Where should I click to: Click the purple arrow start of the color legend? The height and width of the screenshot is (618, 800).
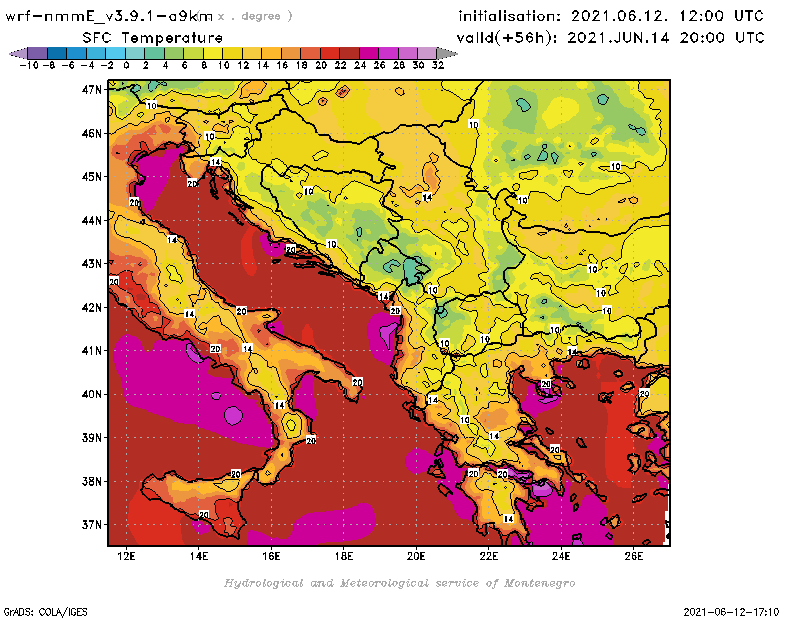[x=18, y=53]
